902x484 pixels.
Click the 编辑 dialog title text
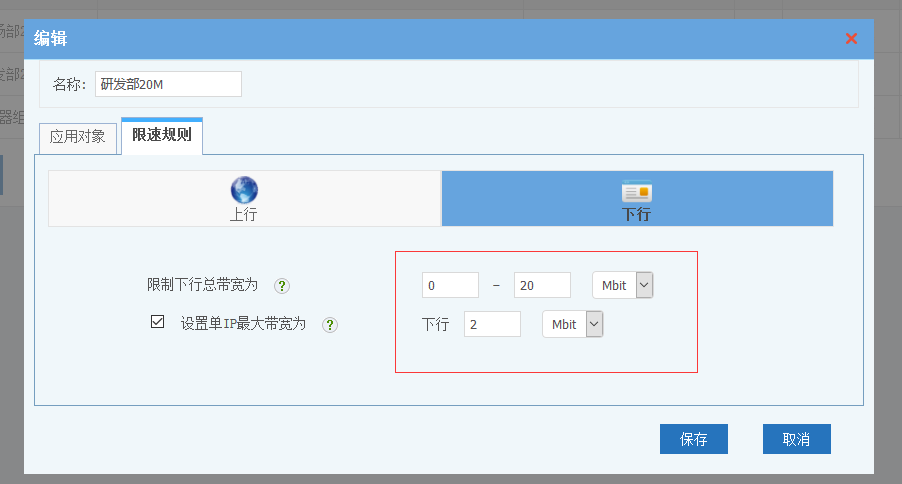(51, 39)
